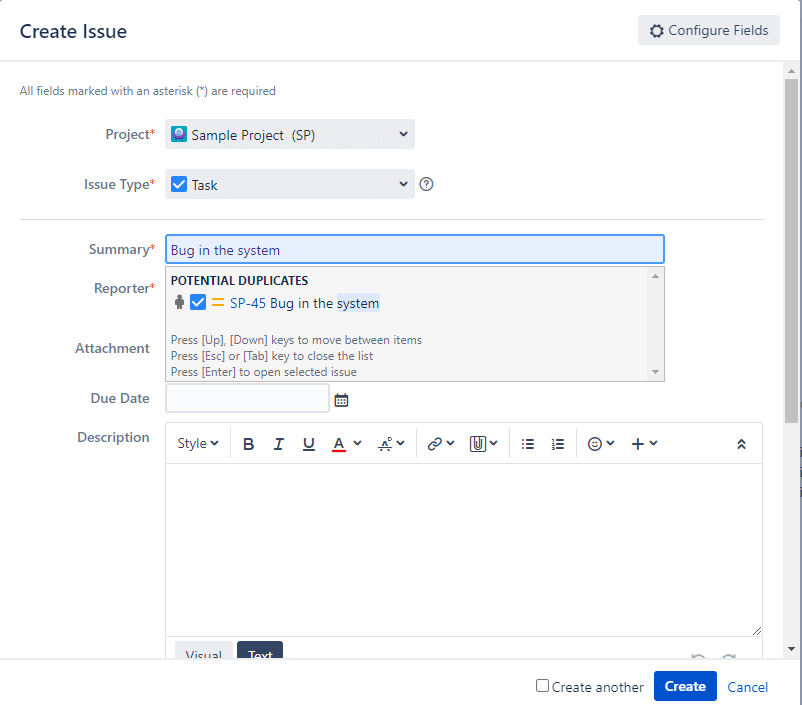This screenshot has width=802, height=705.
Task: Click the Task icon in Issue Type field
Action: pos(179,184)
